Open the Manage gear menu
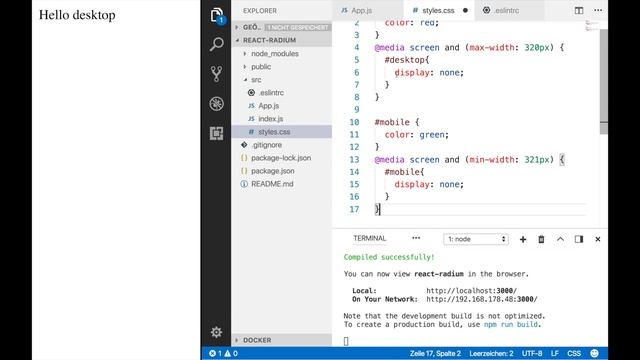The width and height of the screenshot is (640, 360). (x=216, y=332)
